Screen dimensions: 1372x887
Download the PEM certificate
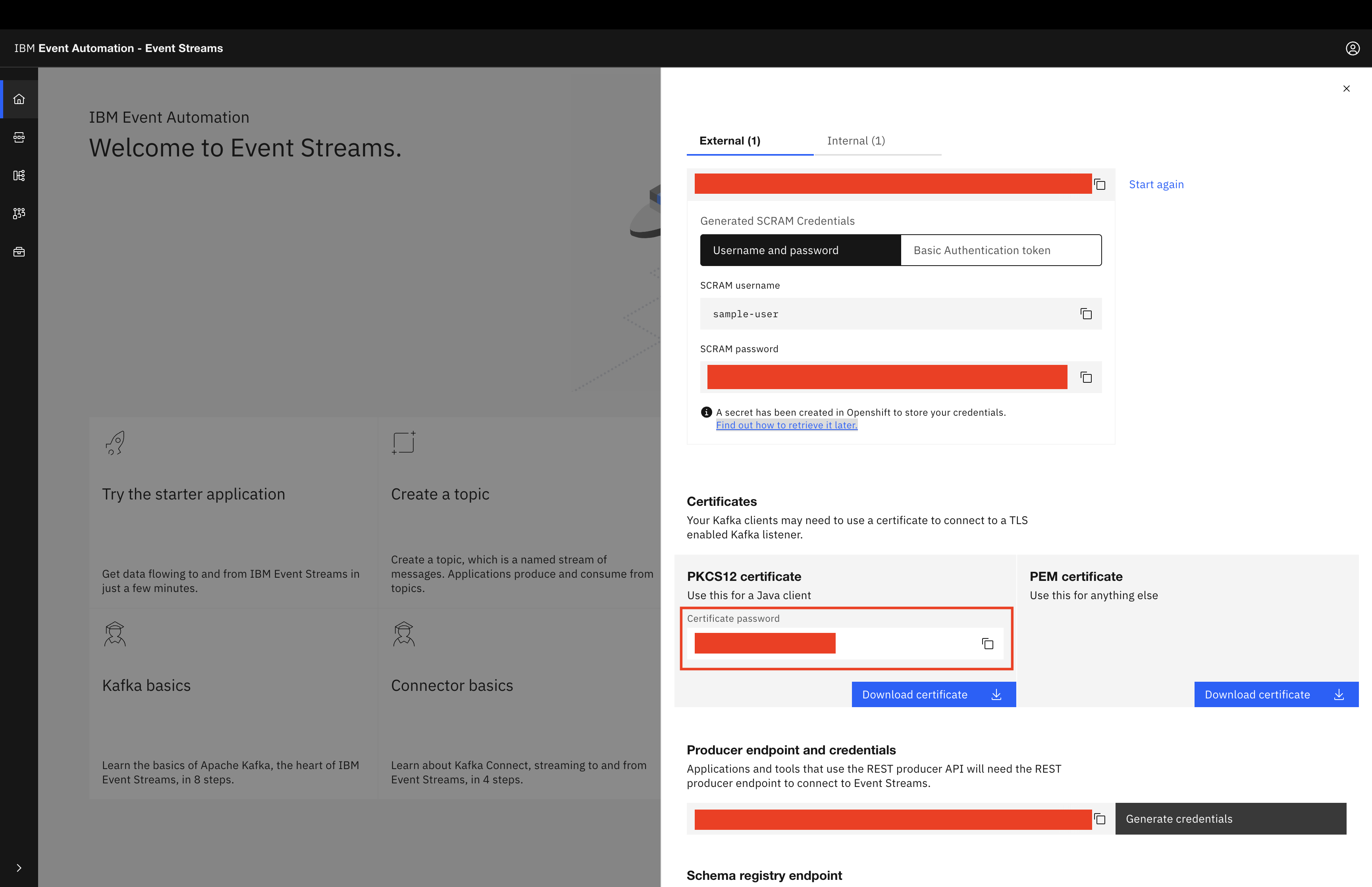coord(1276,694)
